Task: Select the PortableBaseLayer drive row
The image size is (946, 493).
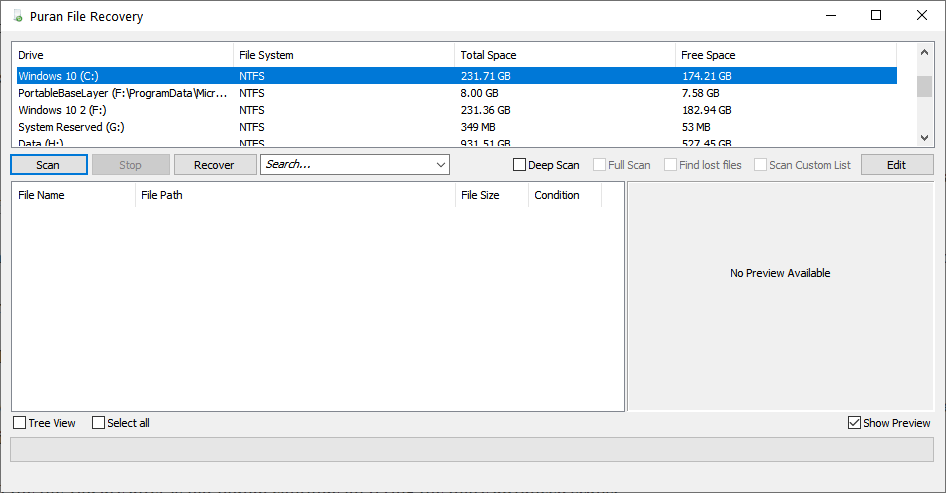Action: coord(457,93)
